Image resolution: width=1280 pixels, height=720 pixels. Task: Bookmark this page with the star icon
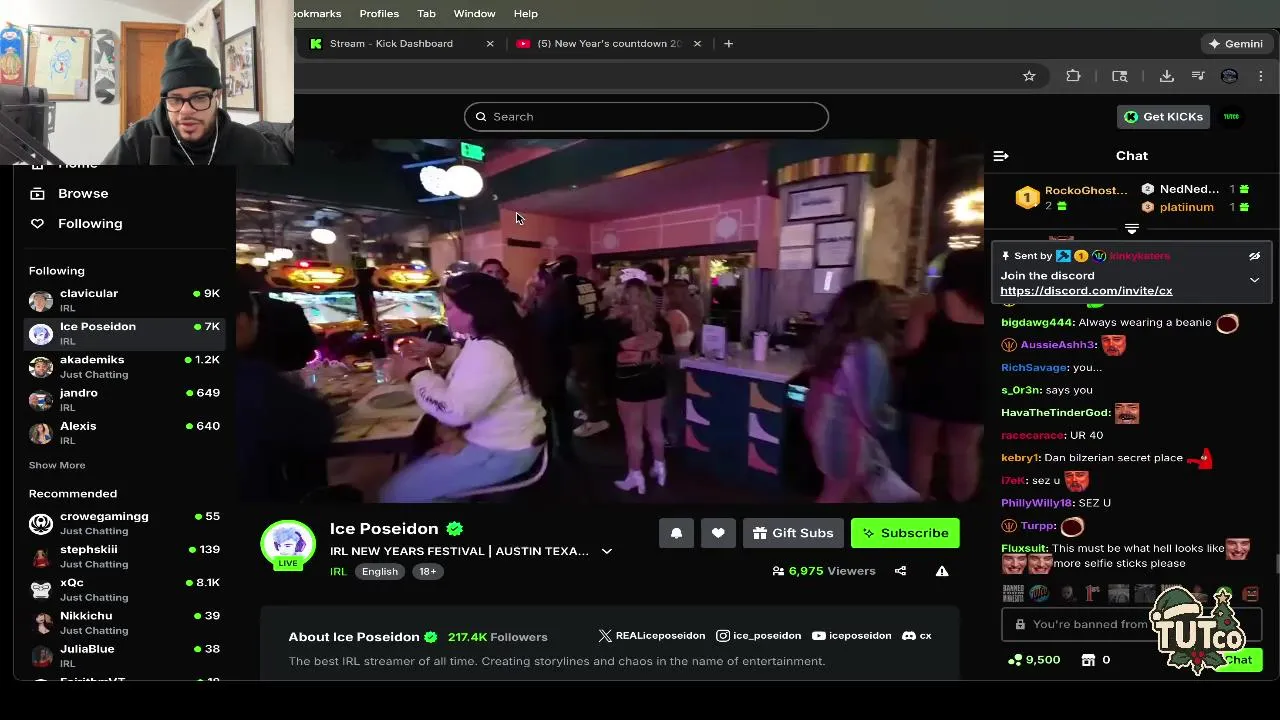1029,76
